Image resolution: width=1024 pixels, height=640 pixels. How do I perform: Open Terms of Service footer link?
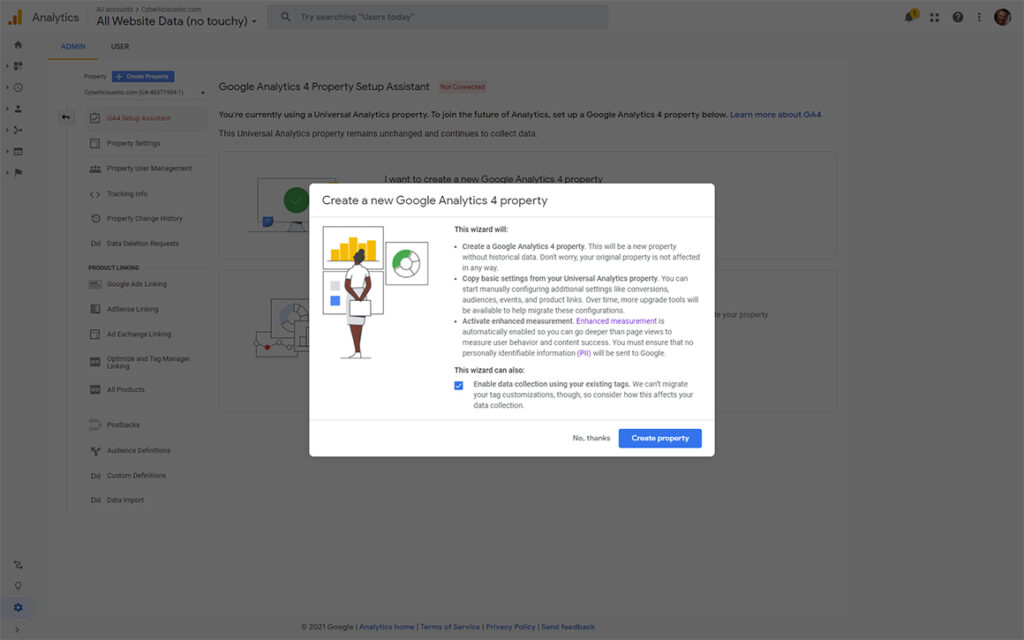(450, 627)
